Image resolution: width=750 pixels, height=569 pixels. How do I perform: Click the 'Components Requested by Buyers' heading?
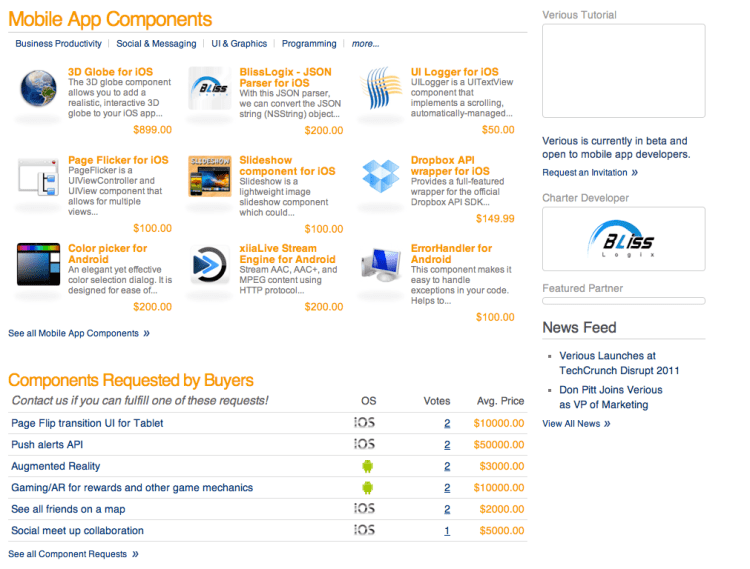click(131, 380)
